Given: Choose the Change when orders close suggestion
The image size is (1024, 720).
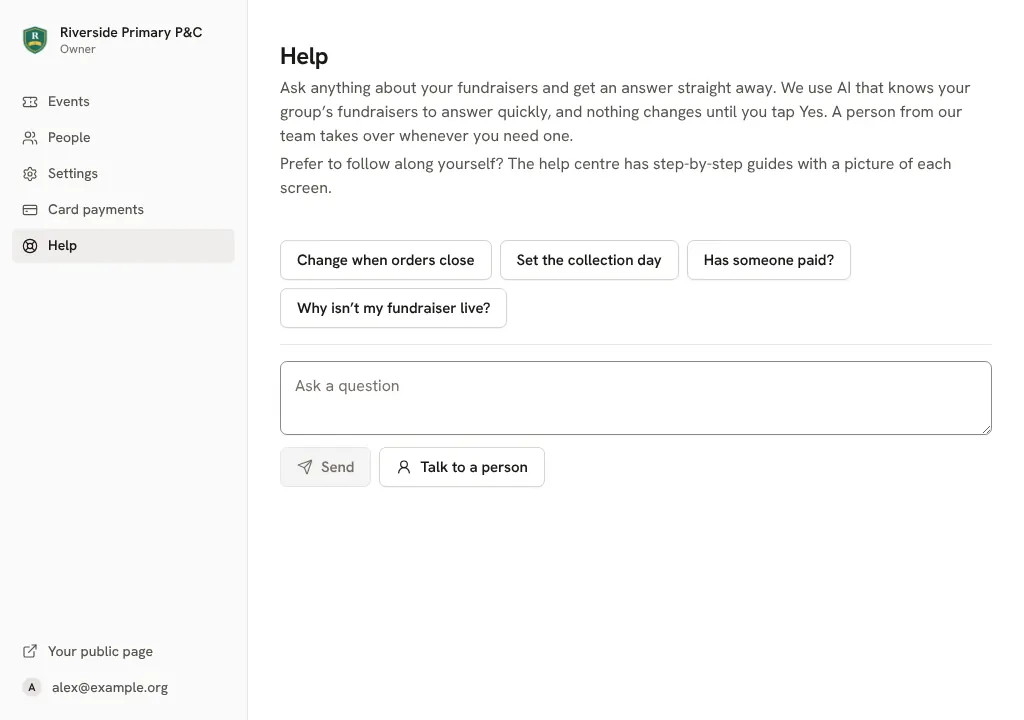Looking at the screenshot, I should [385, 260].
